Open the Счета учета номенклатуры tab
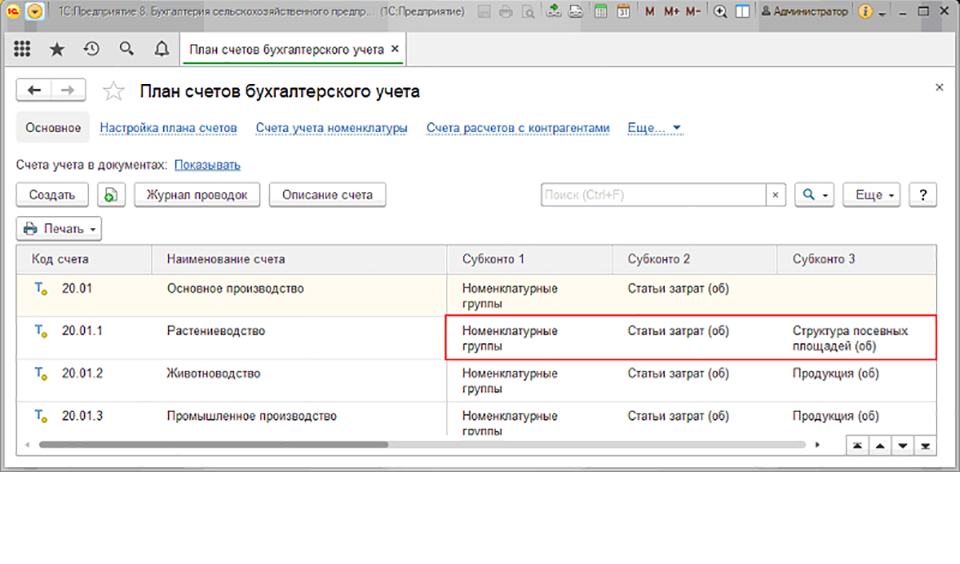 [x=331, y=128]
